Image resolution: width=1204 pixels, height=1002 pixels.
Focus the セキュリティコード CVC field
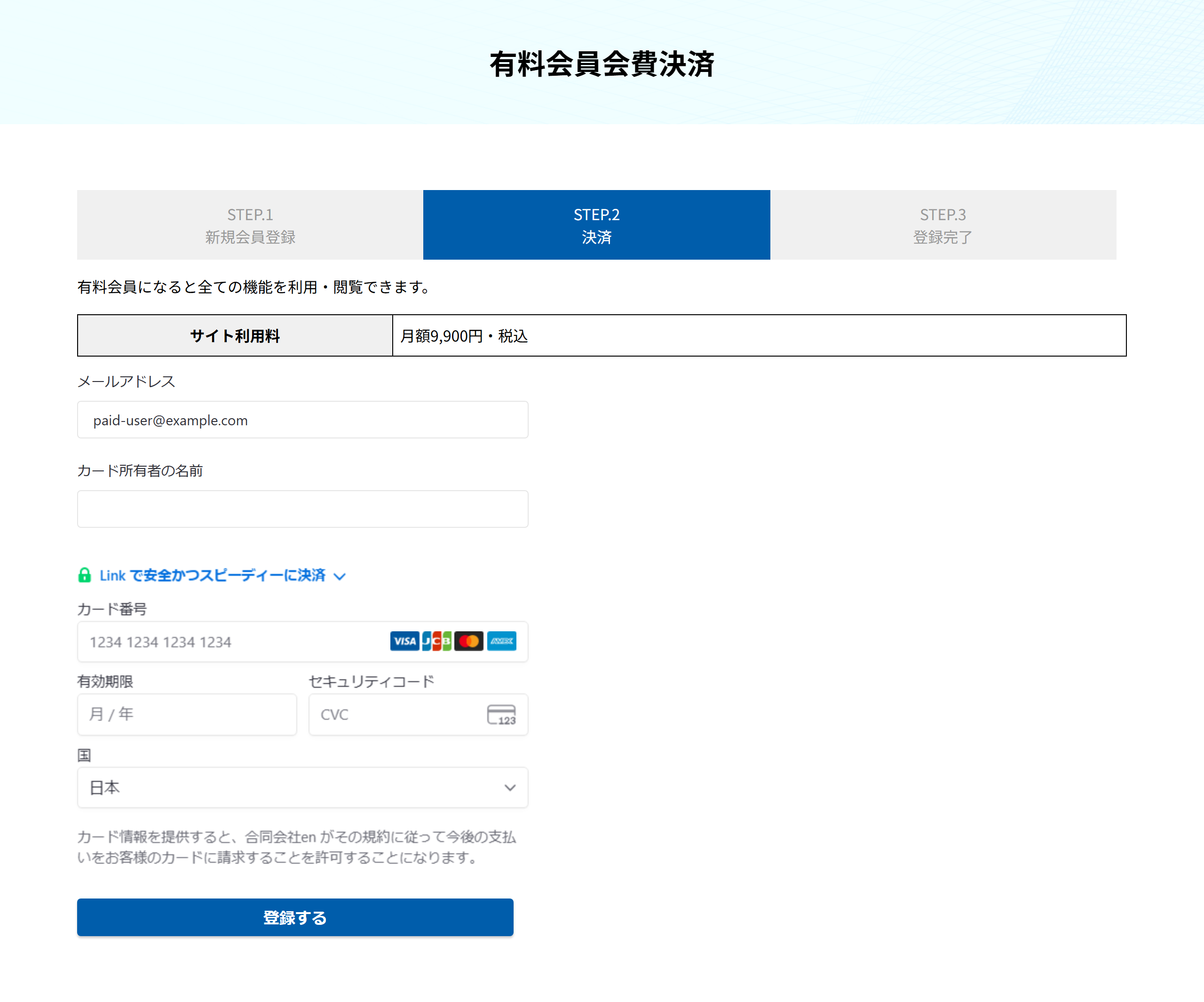(x=419, y=715)
